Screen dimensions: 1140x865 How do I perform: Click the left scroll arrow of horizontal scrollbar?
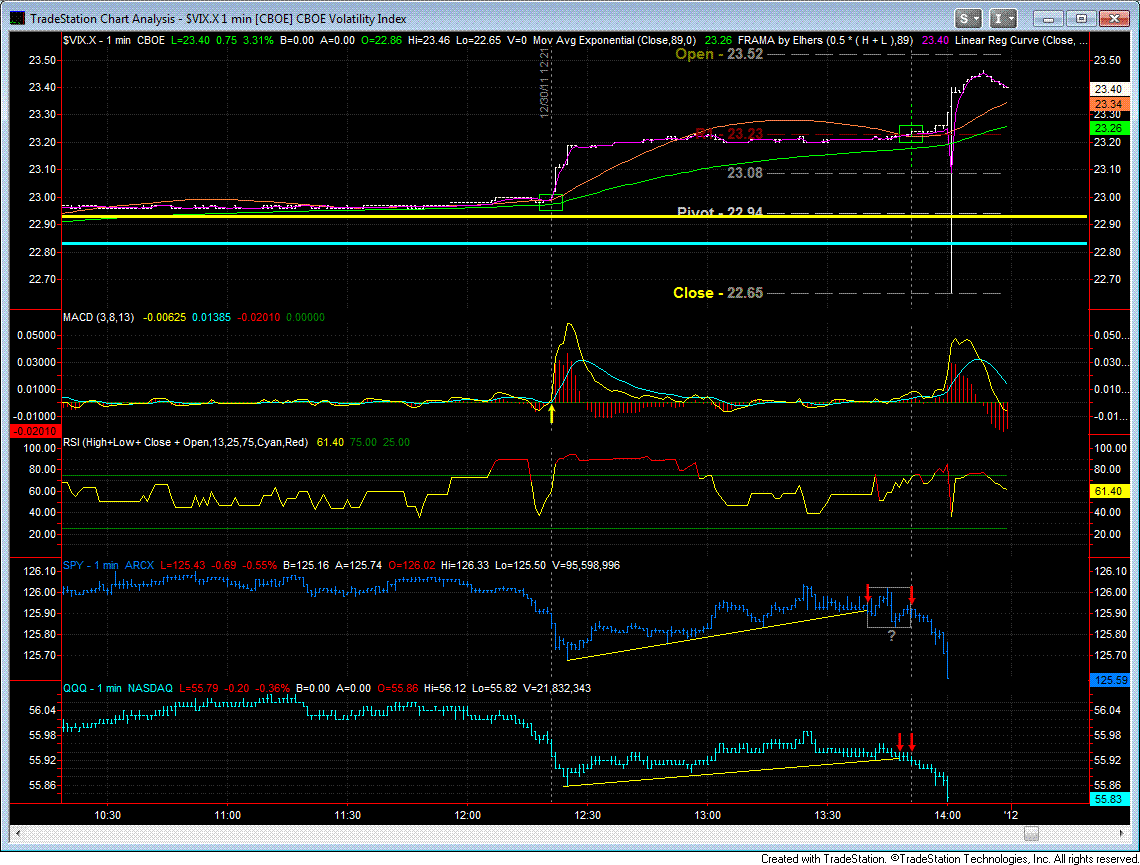(17, 833)
